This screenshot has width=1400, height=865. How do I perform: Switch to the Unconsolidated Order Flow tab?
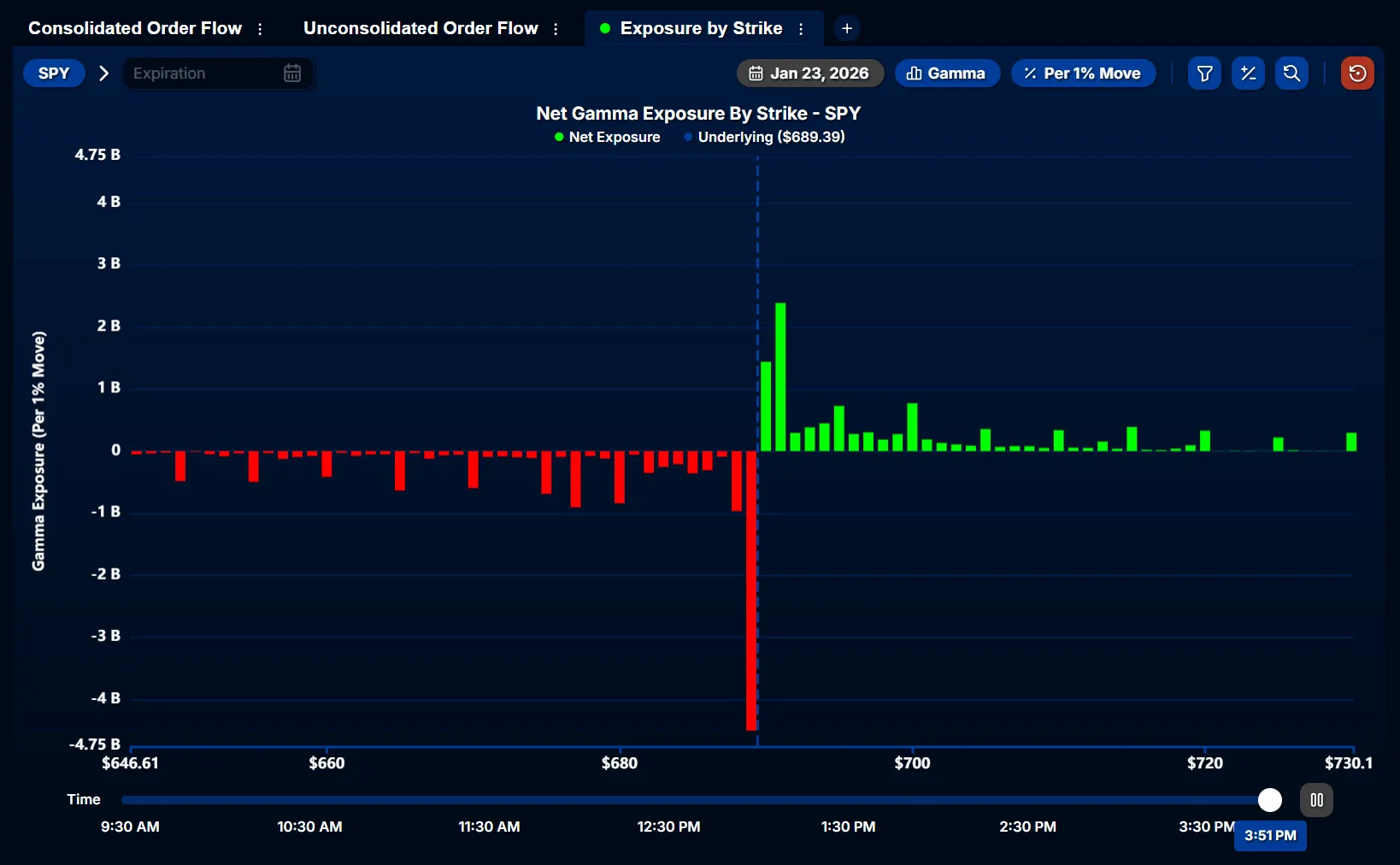[x=420, y=27]
